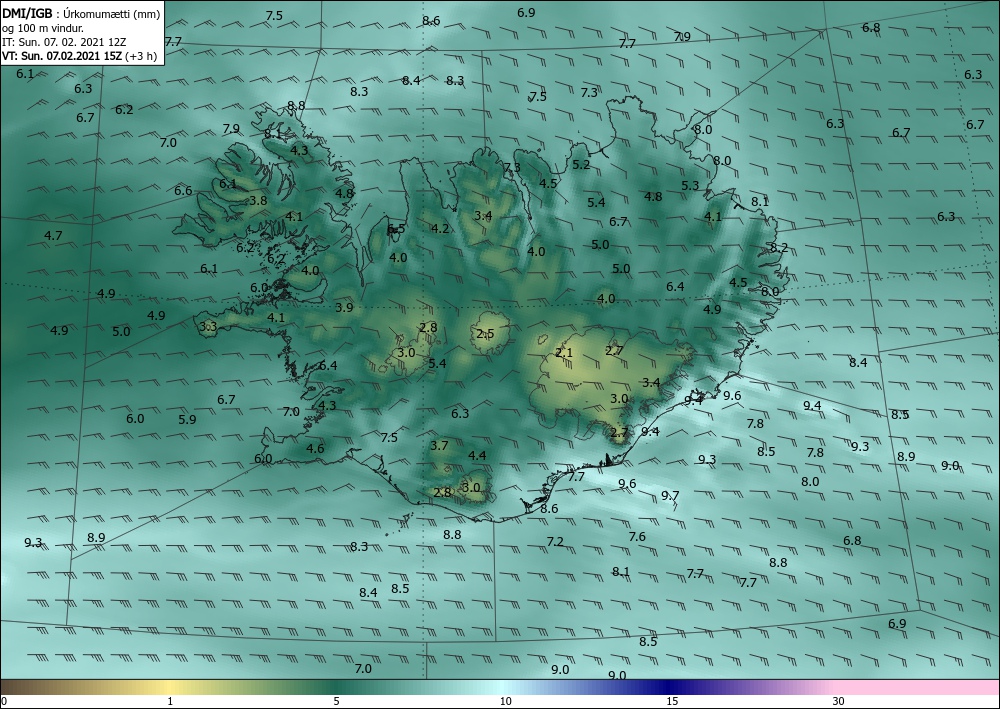1000x709 pixels.
Task: Click the map value '7.6'
Action: pos(637,536)
